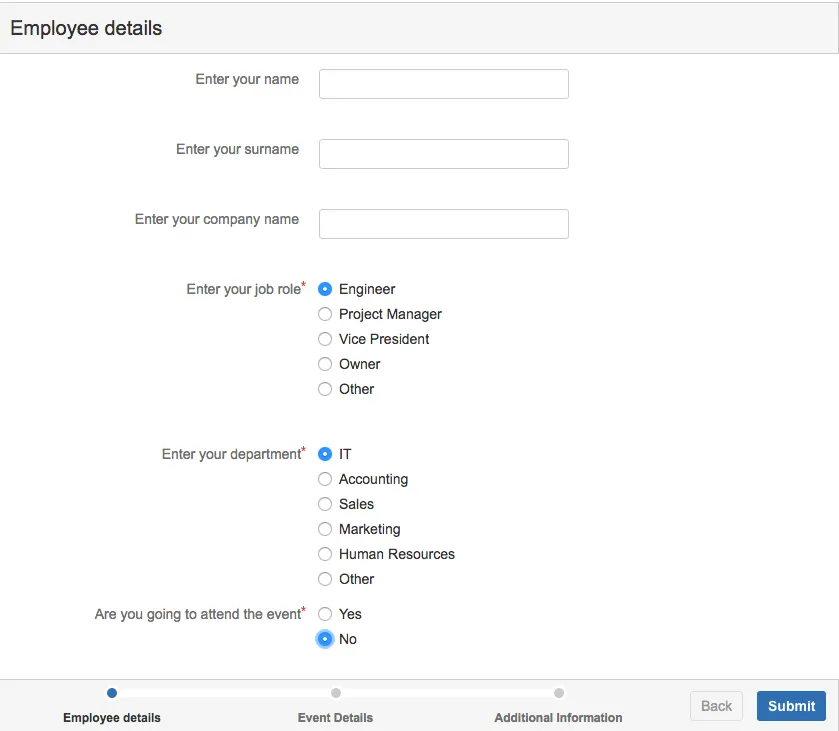The image size is (839, 731).
Task: Click the Back button
Action: tap(716, 706)
